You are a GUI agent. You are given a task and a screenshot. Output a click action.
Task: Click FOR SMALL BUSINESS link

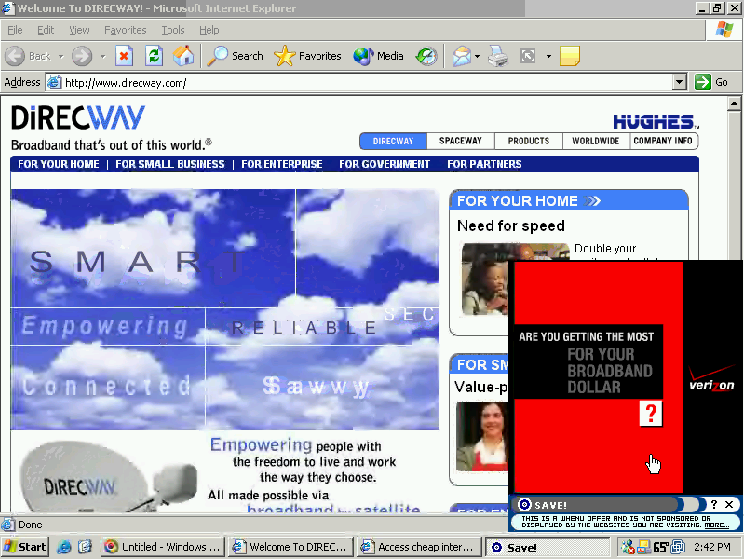coord(170,164)
